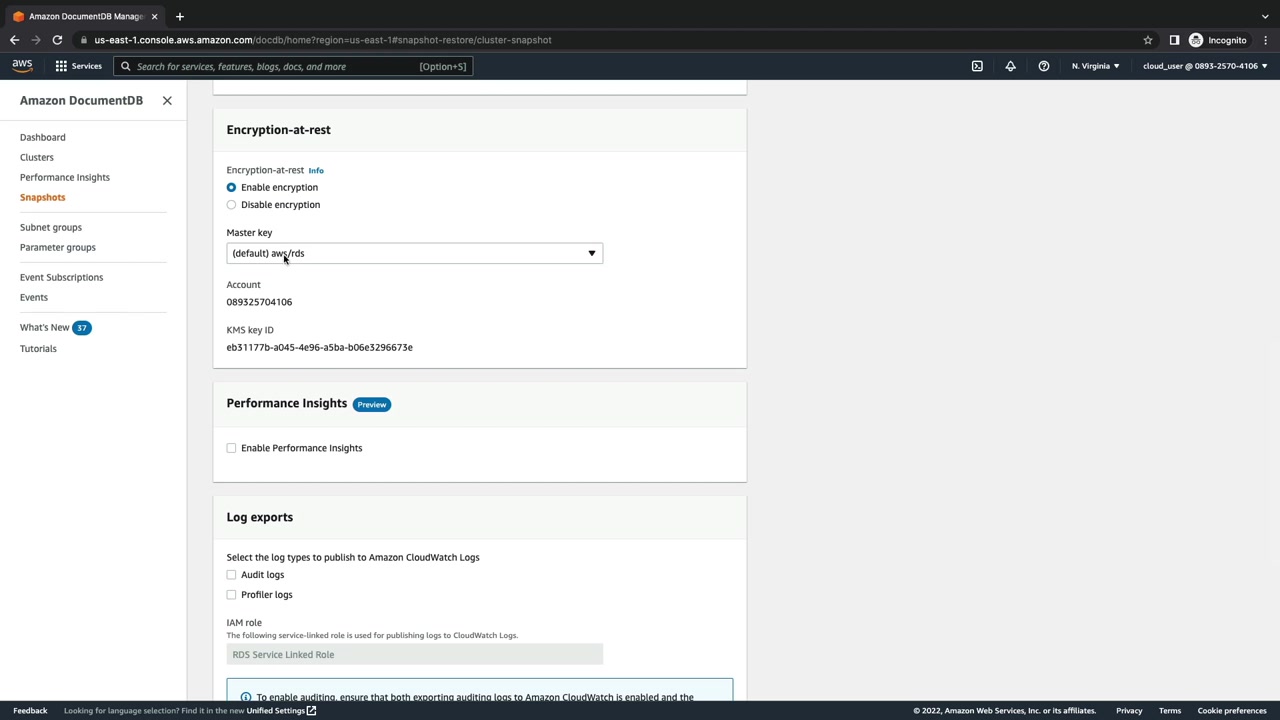Select Disable encryption radio button
Image resolution: width=1280 pixels, height=720 pixels.
(x=231, y=205)
